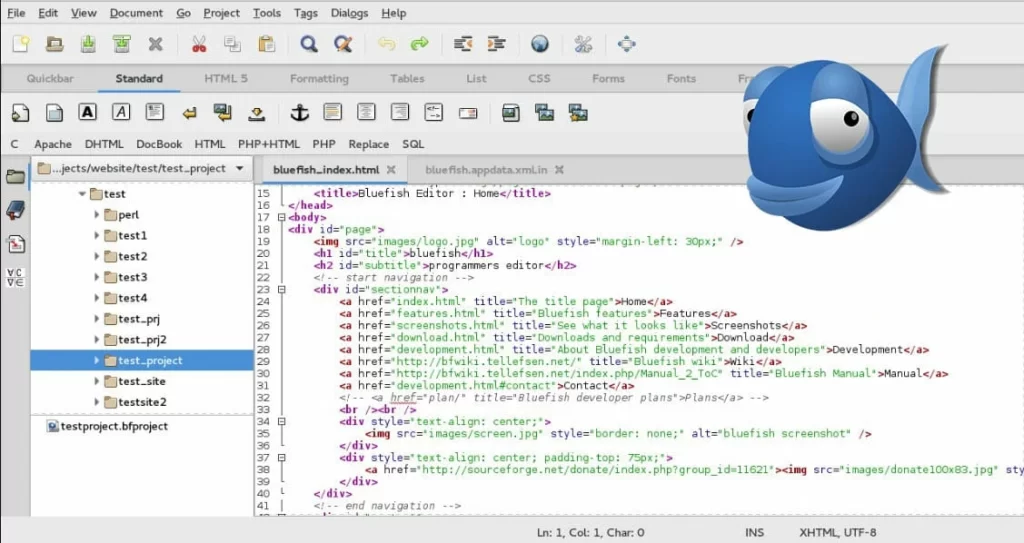Toggle fullscreen with the four-arrow icon
The height and width of the screenshot is (543, 1024).
[x=627, y=44]
